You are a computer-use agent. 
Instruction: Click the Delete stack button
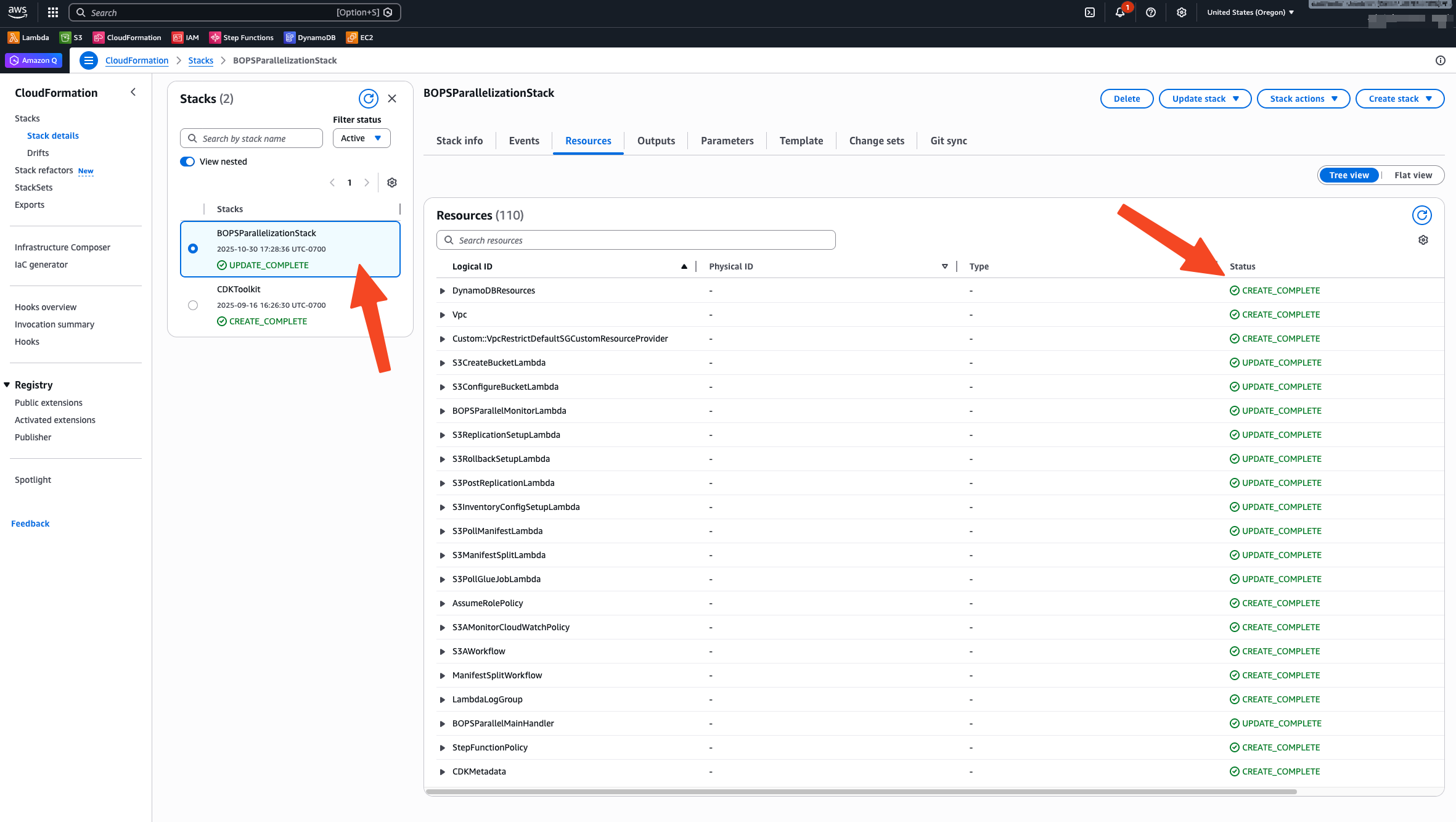[x=1127, y=99]
